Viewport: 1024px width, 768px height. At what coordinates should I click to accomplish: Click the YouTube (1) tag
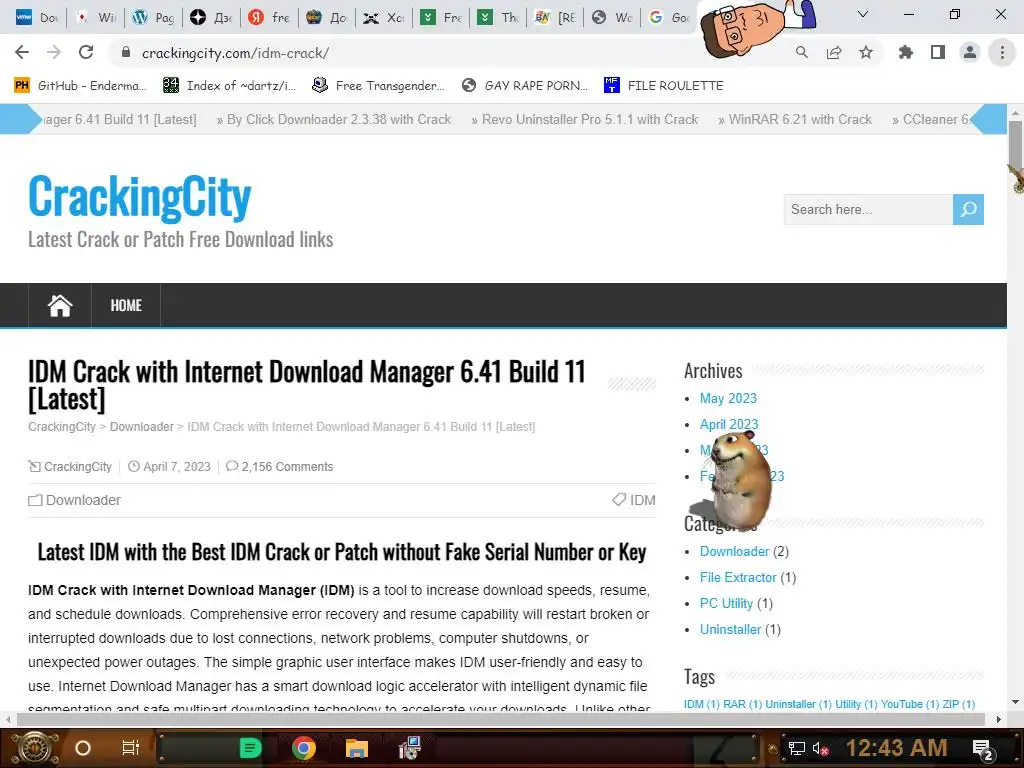(910, 704)
